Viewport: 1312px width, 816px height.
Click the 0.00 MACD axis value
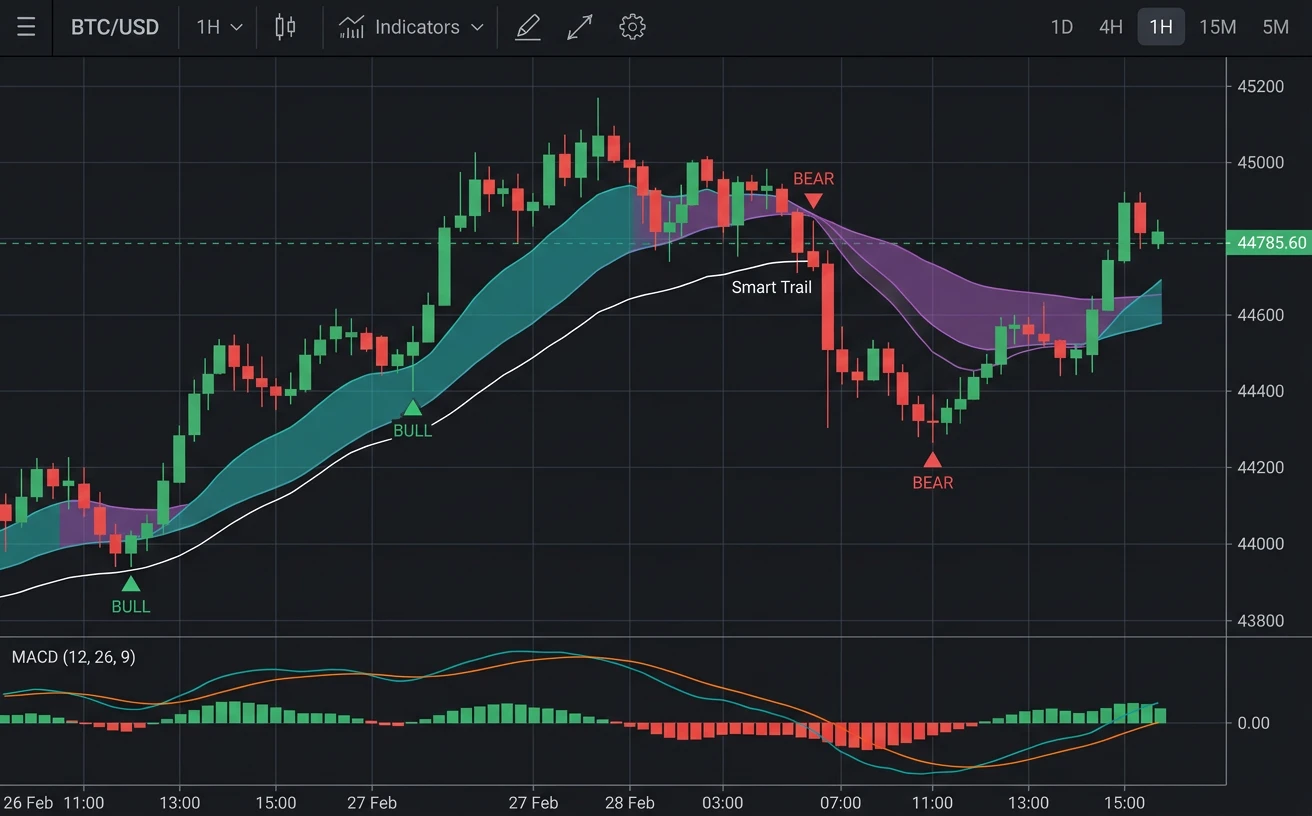click(x=1254, y=723)
